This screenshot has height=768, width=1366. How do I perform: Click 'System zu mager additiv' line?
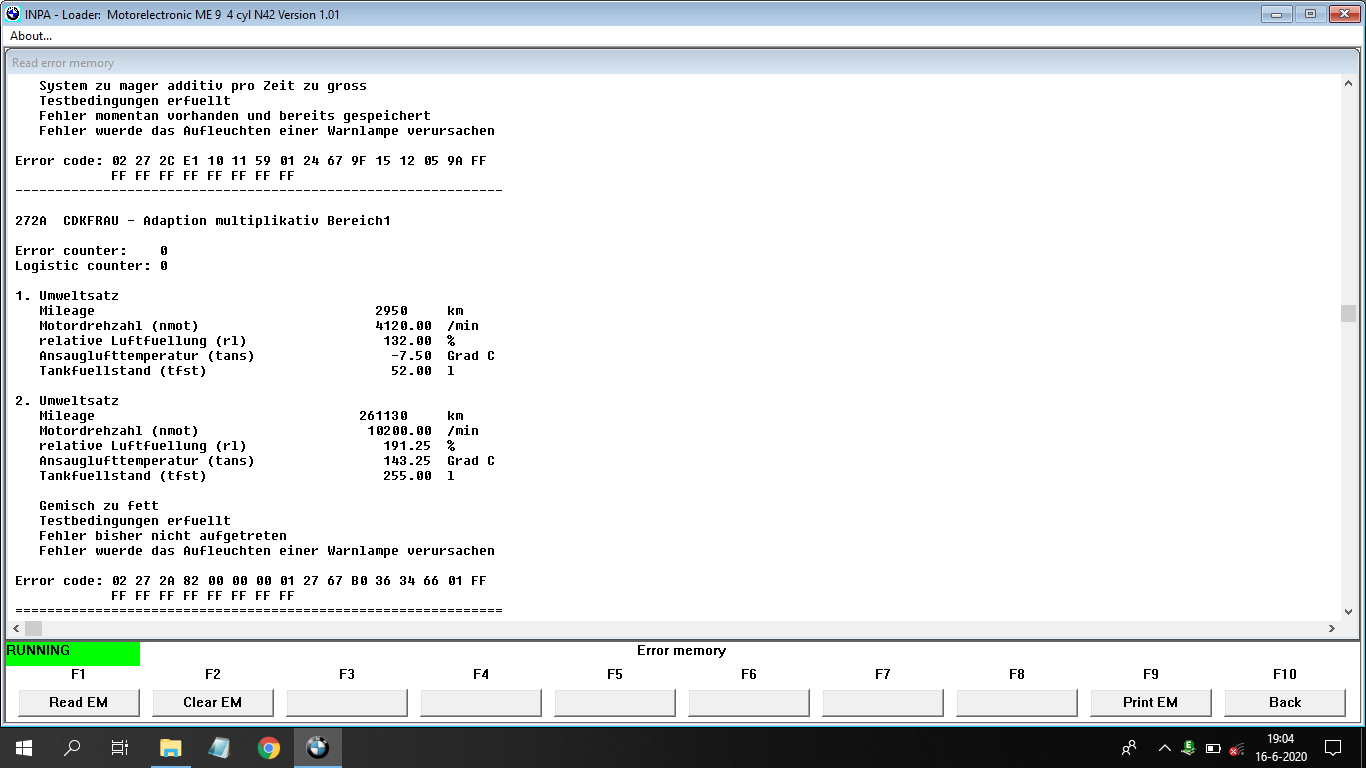click(203, 86)
